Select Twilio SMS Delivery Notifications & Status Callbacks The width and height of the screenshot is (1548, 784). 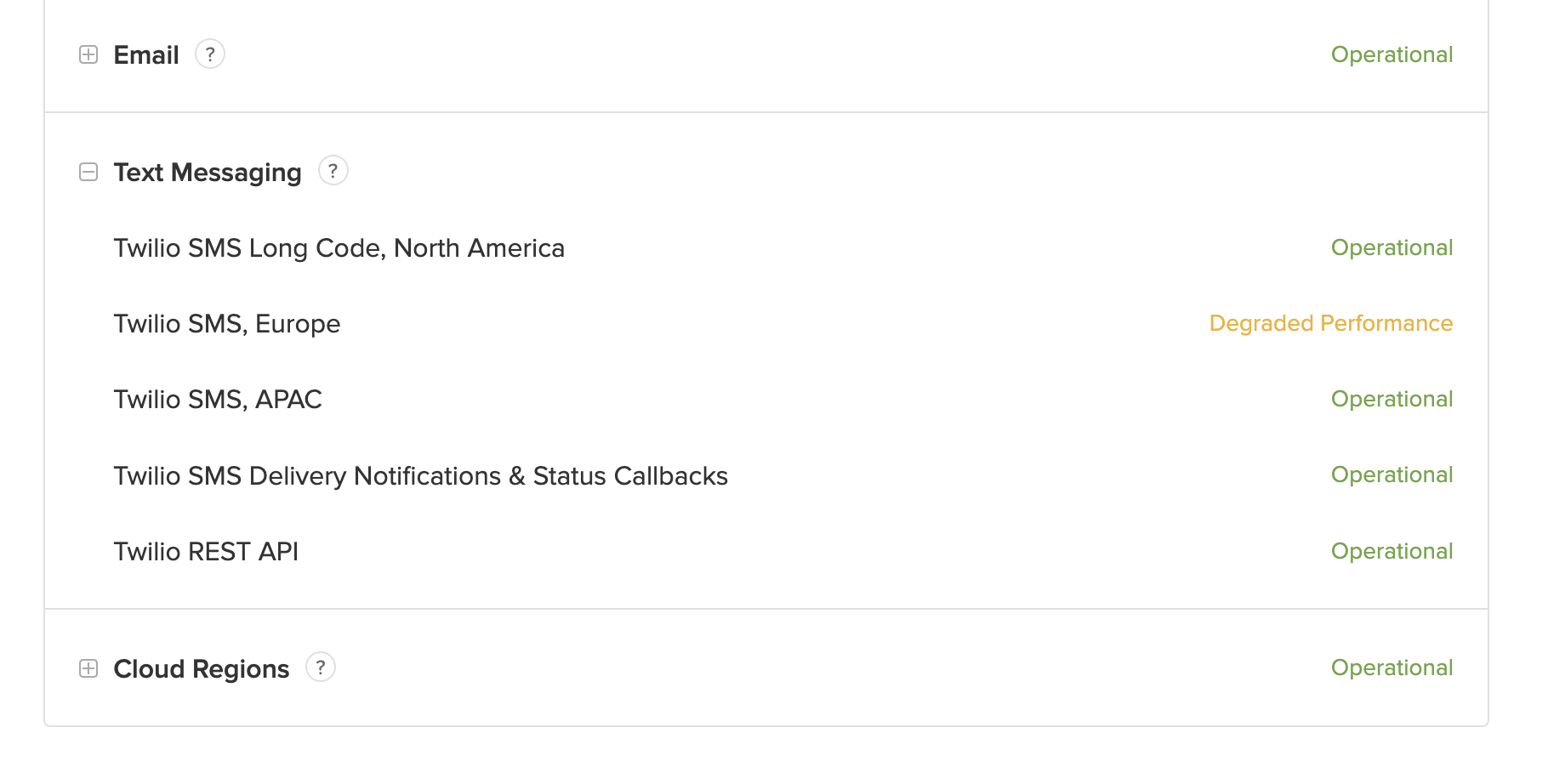(420, 476)
